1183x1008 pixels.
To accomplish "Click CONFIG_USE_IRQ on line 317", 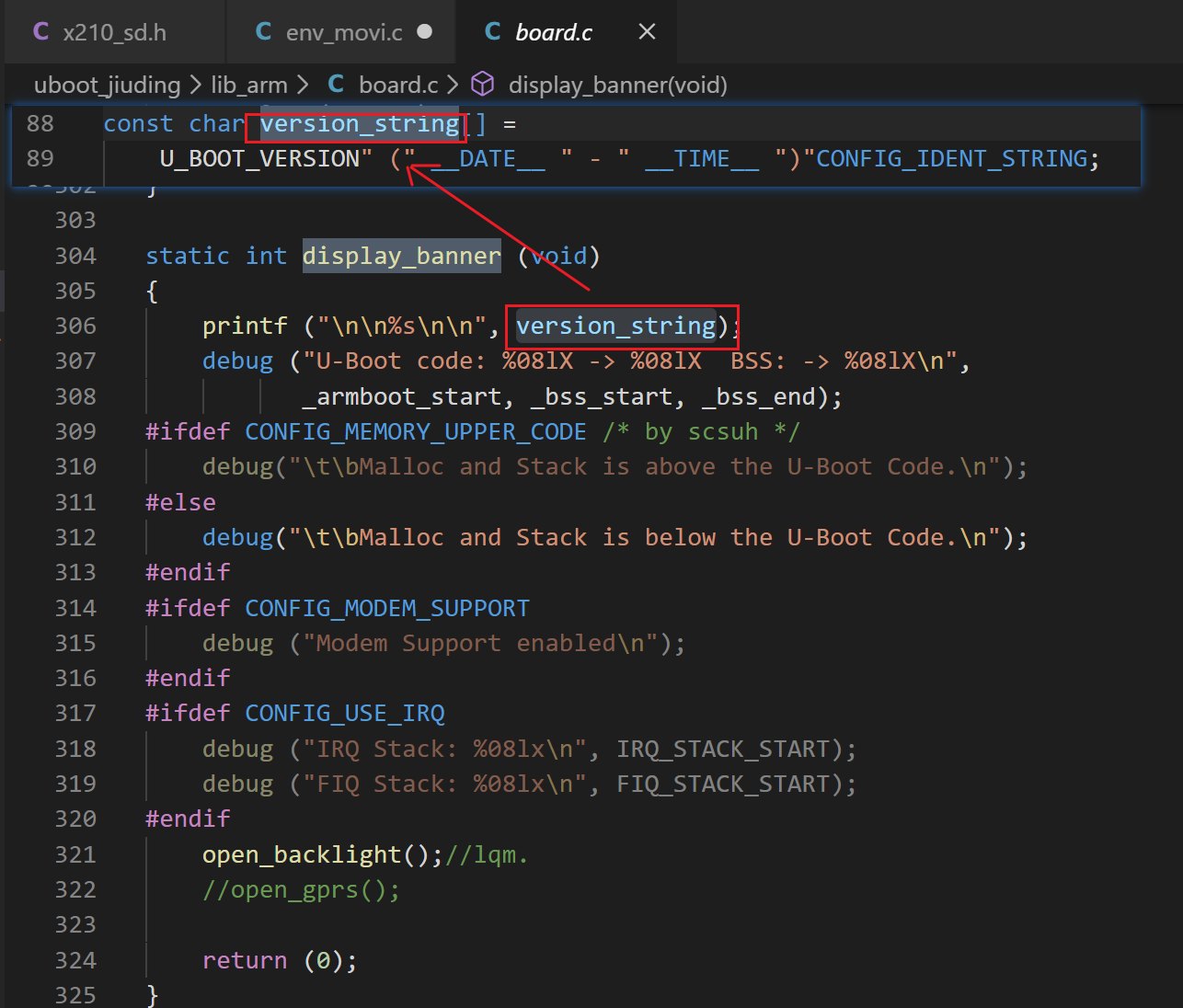I will [x=345, y=713].
